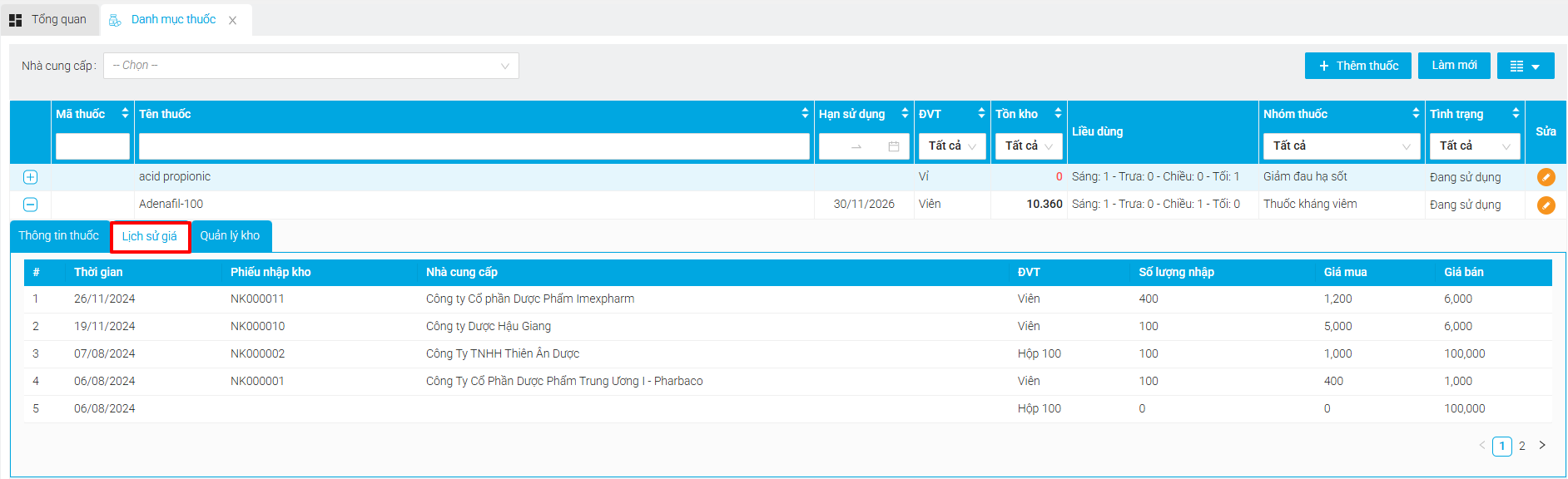Click receipt NK000002
Viewport: 1568px width, 479px height.
click(x=257, y=353)
